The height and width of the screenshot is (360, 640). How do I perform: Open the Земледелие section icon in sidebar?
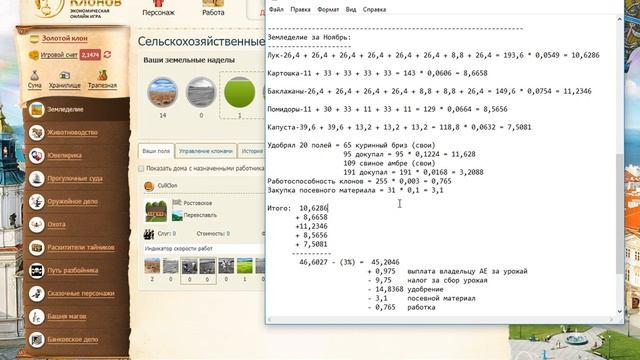coord(36,109)
